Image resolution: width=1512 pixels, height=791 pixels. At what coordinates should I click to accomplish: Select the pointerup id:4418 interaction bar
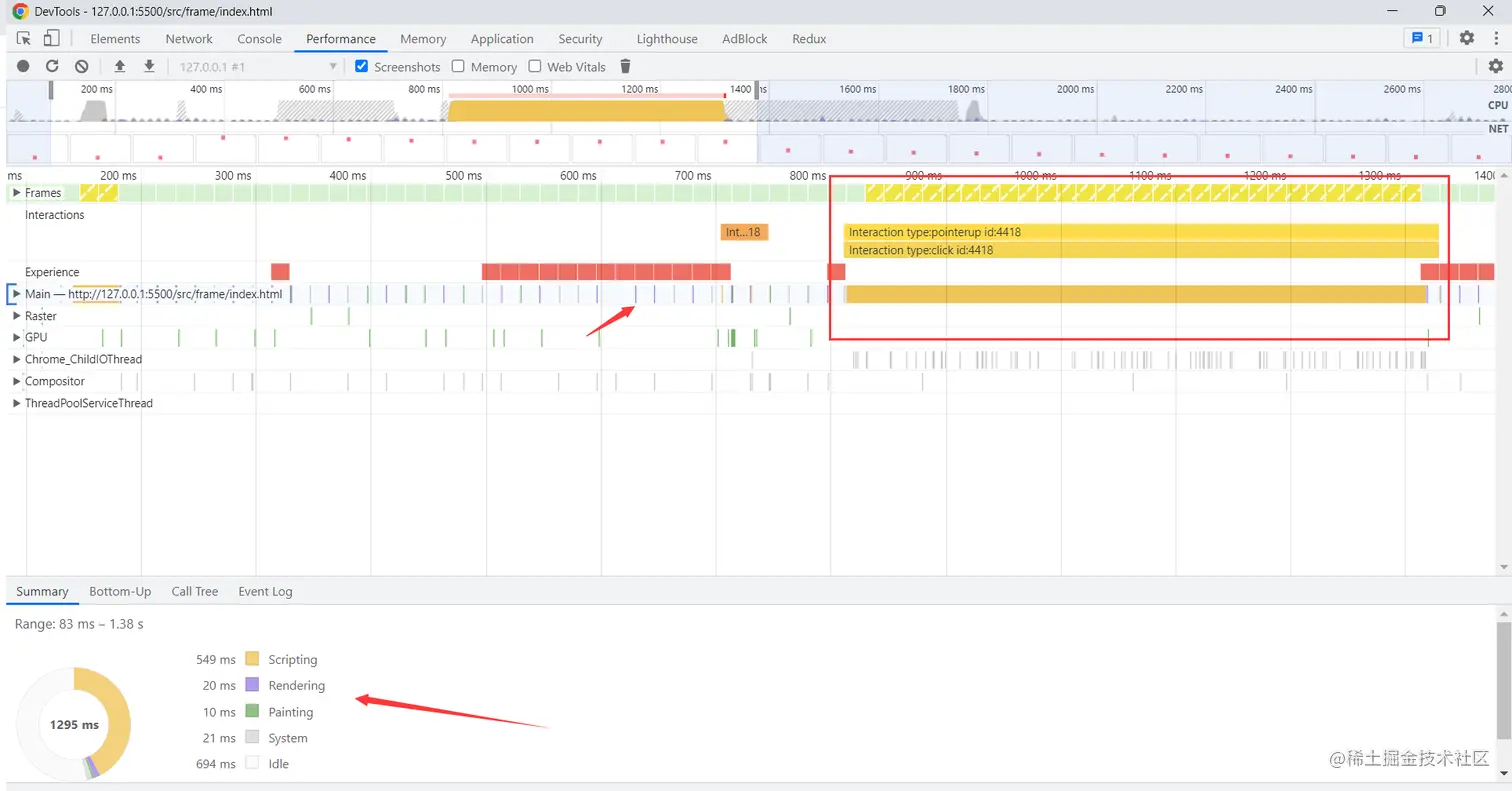coord(1141,232)
